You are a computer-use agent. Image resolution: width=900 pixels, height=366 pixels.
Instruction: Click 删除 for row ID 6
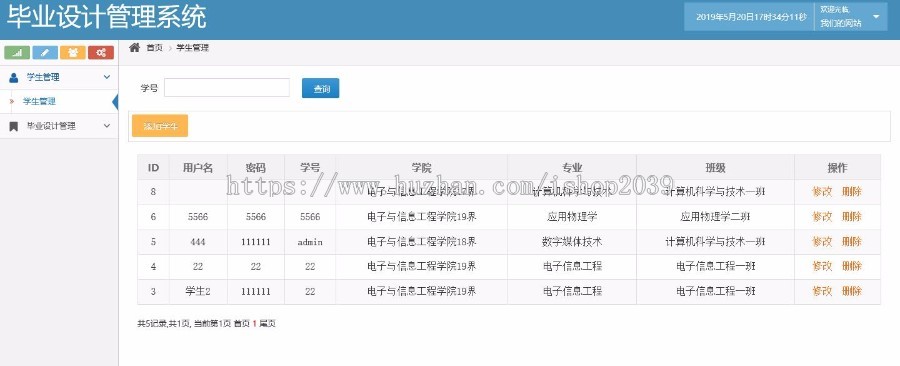point(852,217)
